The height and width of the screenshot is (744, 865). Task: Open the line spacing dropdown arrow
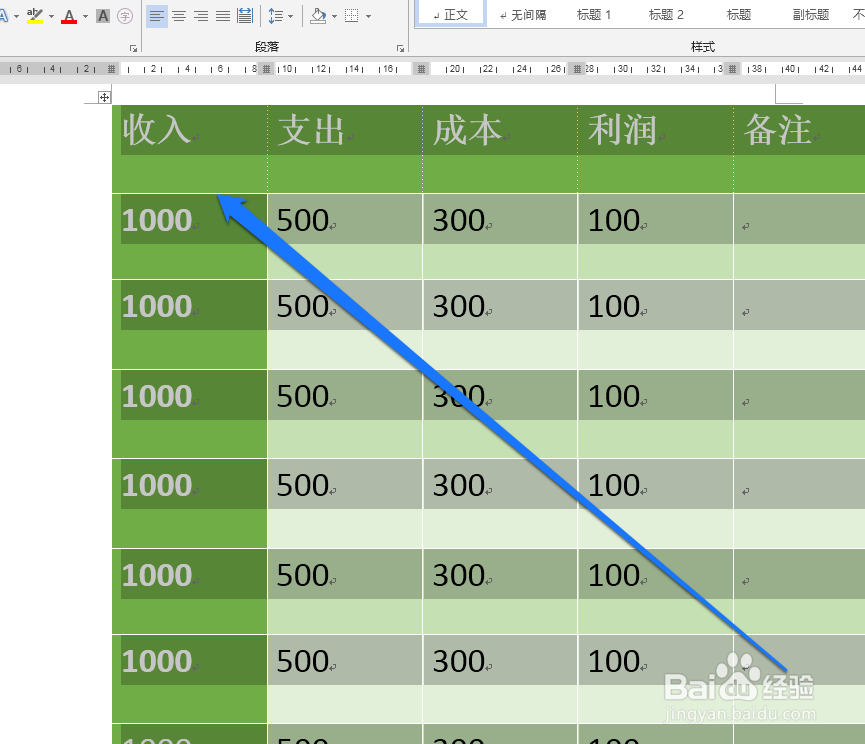288,14
